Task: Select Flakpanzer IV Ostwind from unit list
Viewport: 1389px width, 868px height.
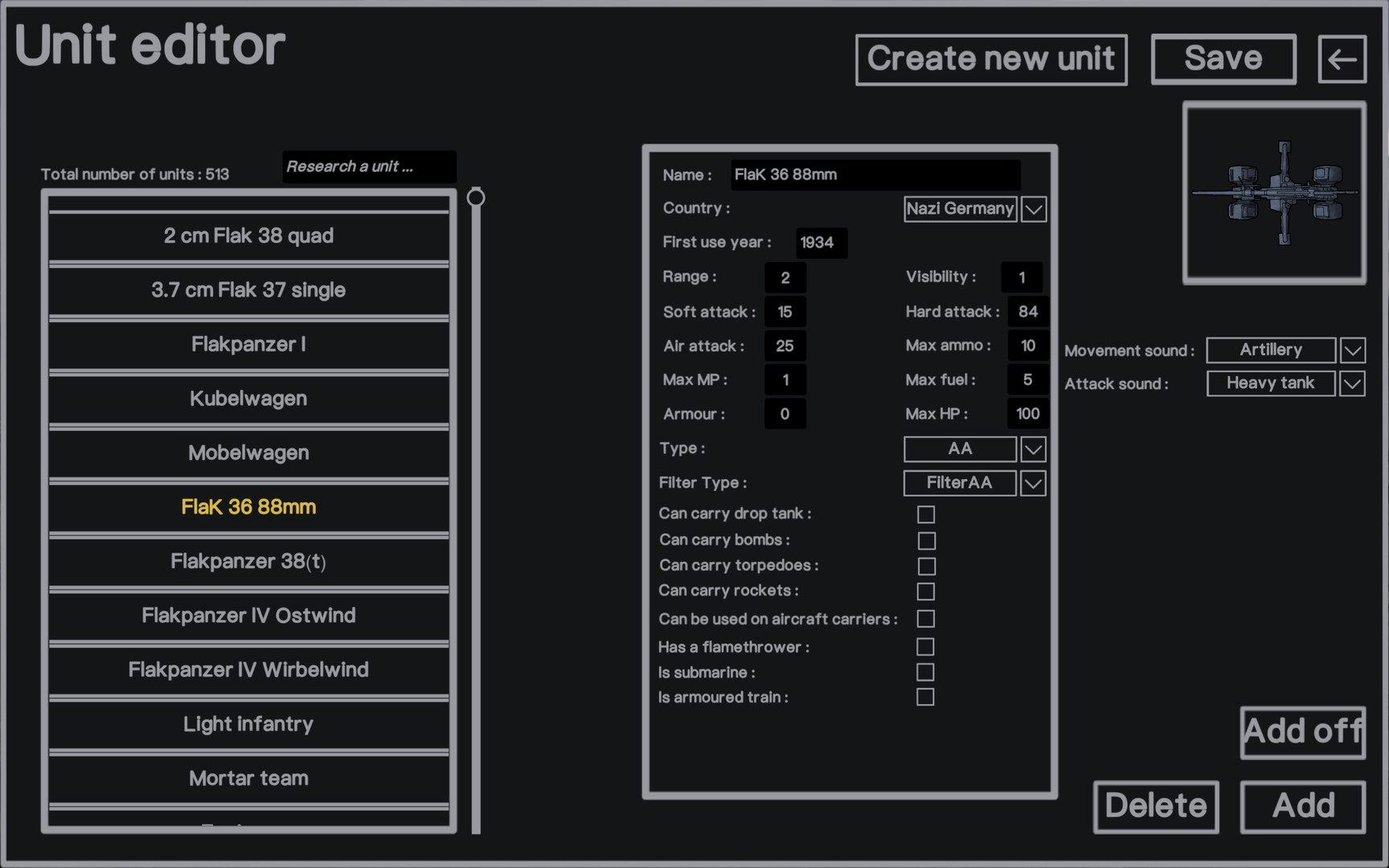Action: (248, 616)
